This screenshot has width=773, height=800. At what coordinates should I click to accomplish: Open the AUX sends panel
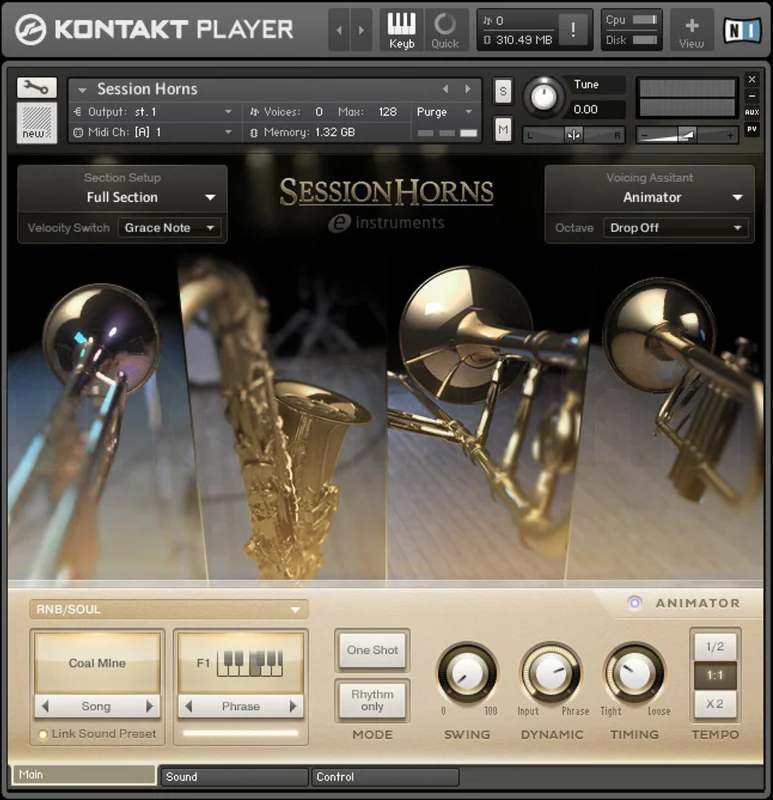tap(752, 112)
